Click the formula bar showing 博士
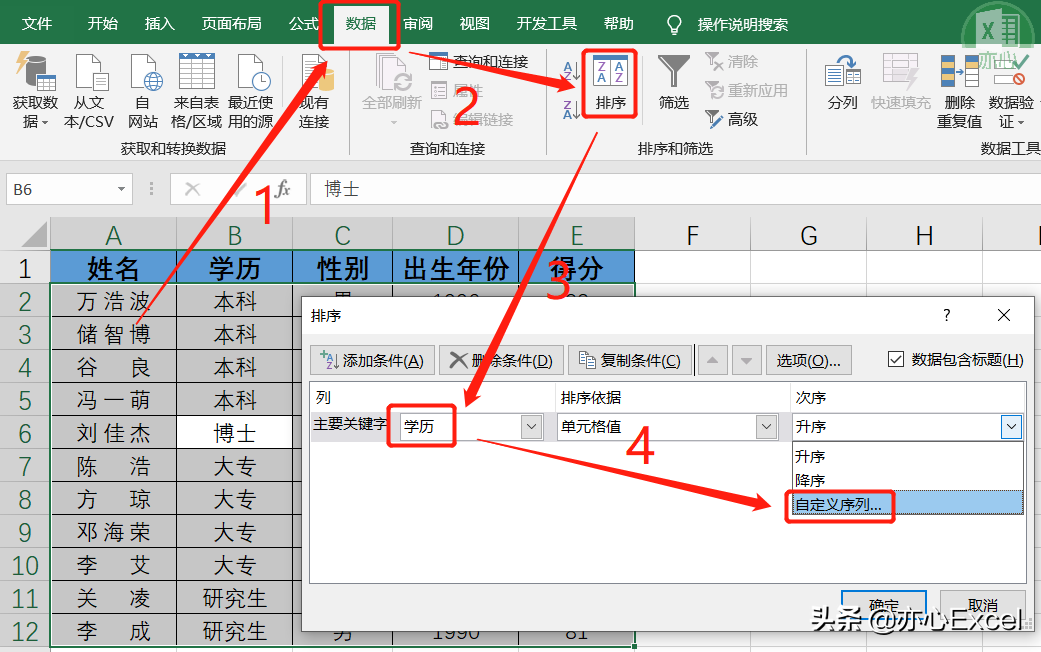1041x652 pixels. [x=675, y=189]
